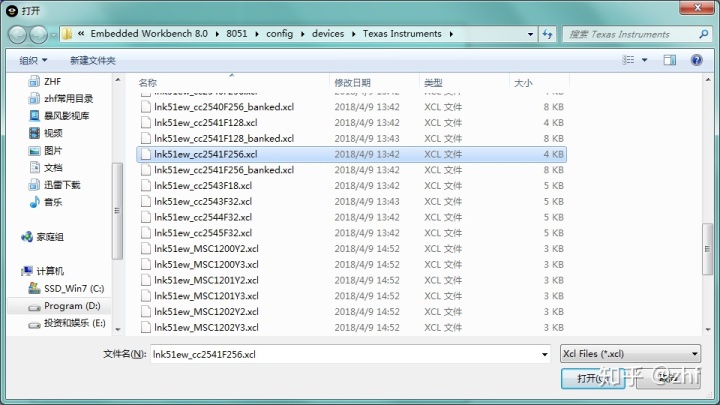Click the search magnifier icon
The height and width of the screenshot is (405, 720).
pos(703,34)
